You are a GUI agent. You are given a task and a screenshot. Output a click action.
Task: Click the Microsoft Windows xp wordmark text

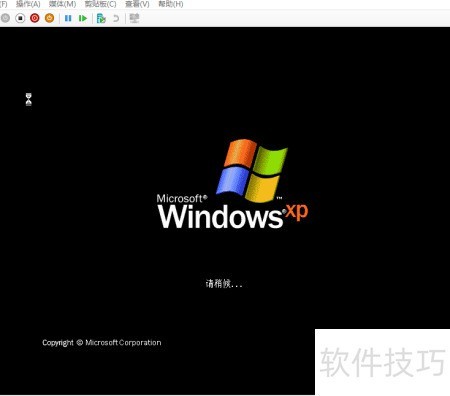tap(232, 212)
